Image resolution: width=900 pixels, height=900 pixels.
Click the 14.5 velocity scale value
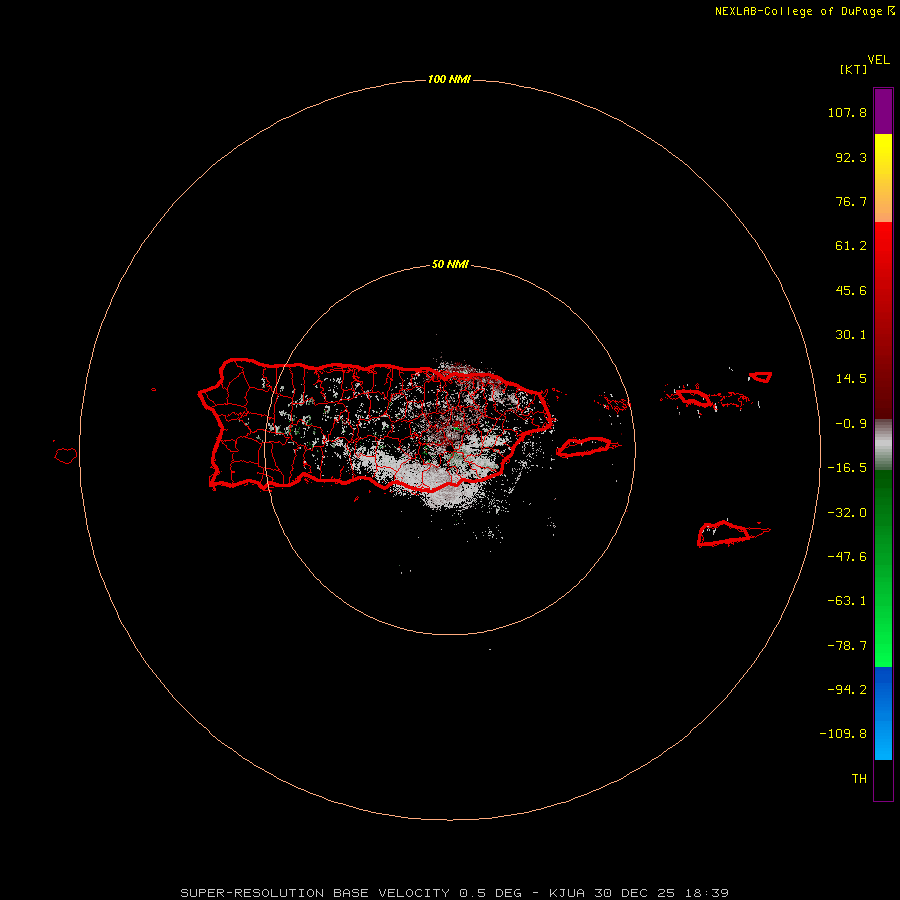pos(851,379)
